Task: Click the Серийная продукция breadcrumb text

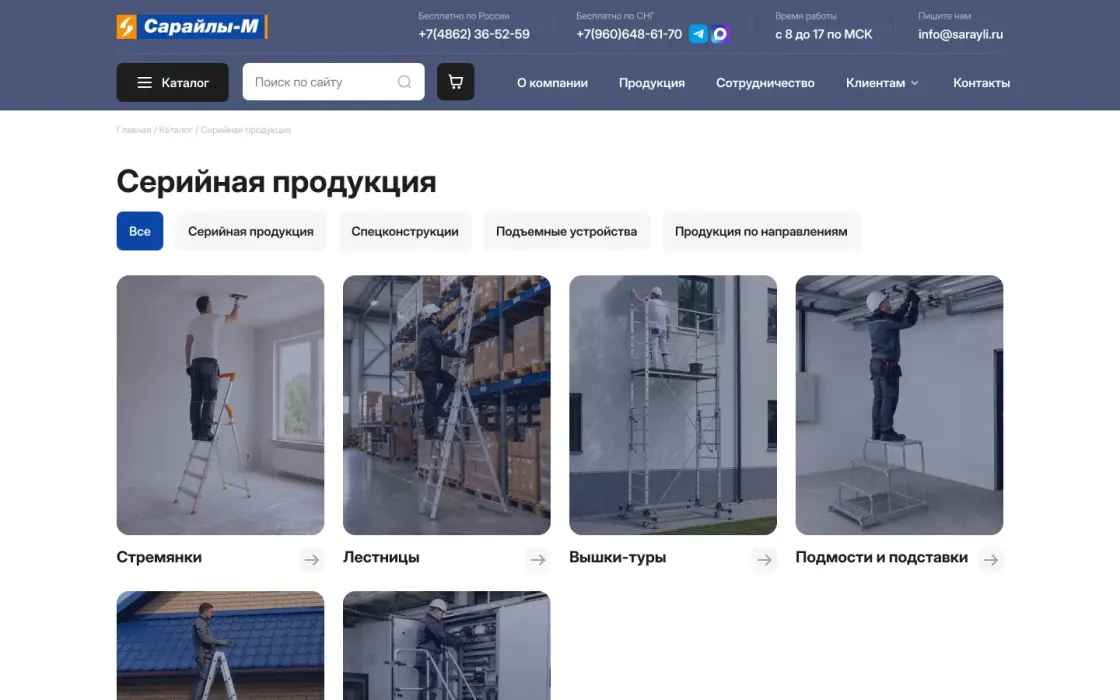Action: (246, 130)
